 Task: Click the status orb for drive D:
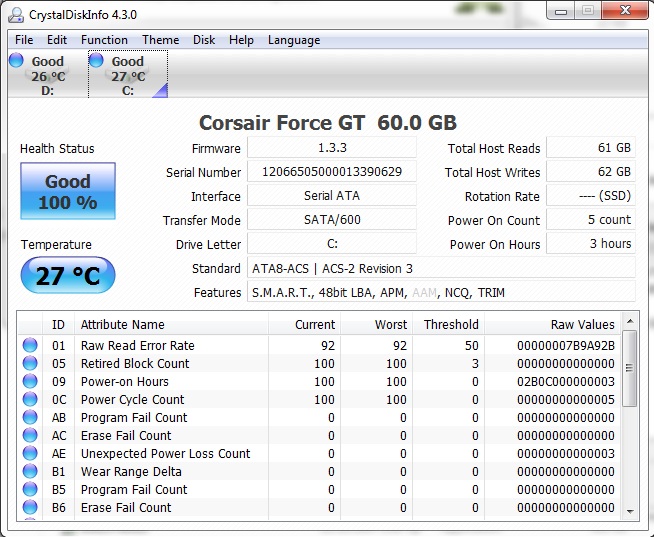coord(16,60)
